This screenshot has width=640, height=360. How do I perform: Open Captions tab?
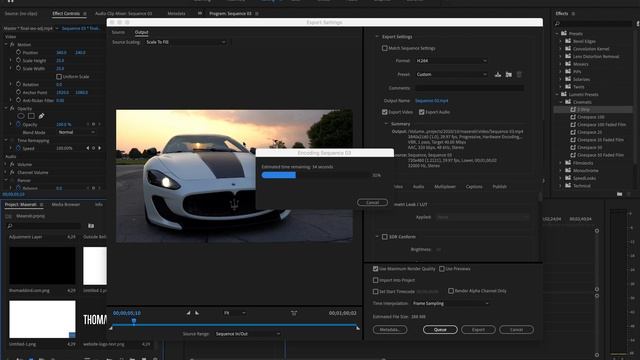click(x=474, y=187)
